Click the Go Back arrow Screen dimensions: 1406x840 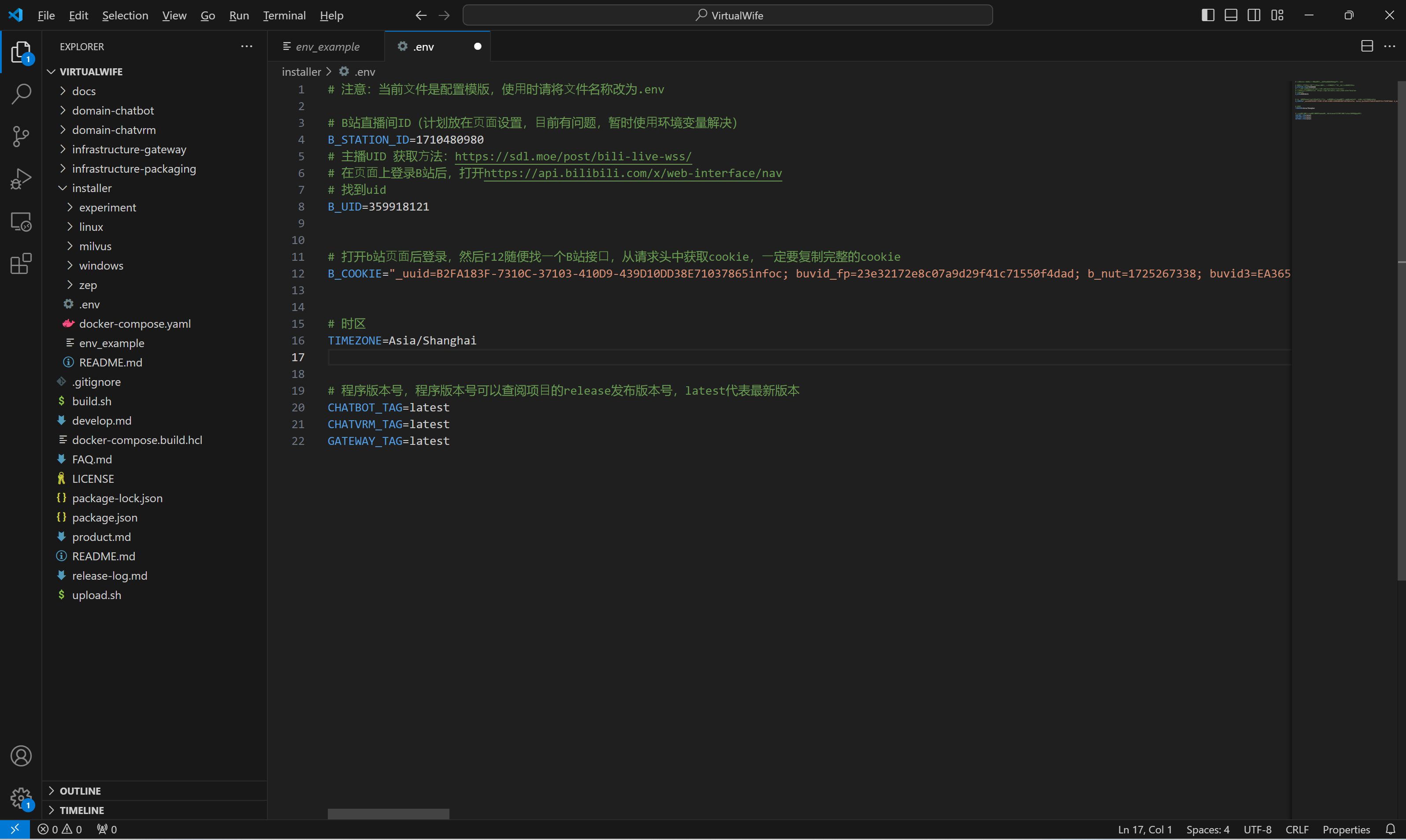(420, 15)
